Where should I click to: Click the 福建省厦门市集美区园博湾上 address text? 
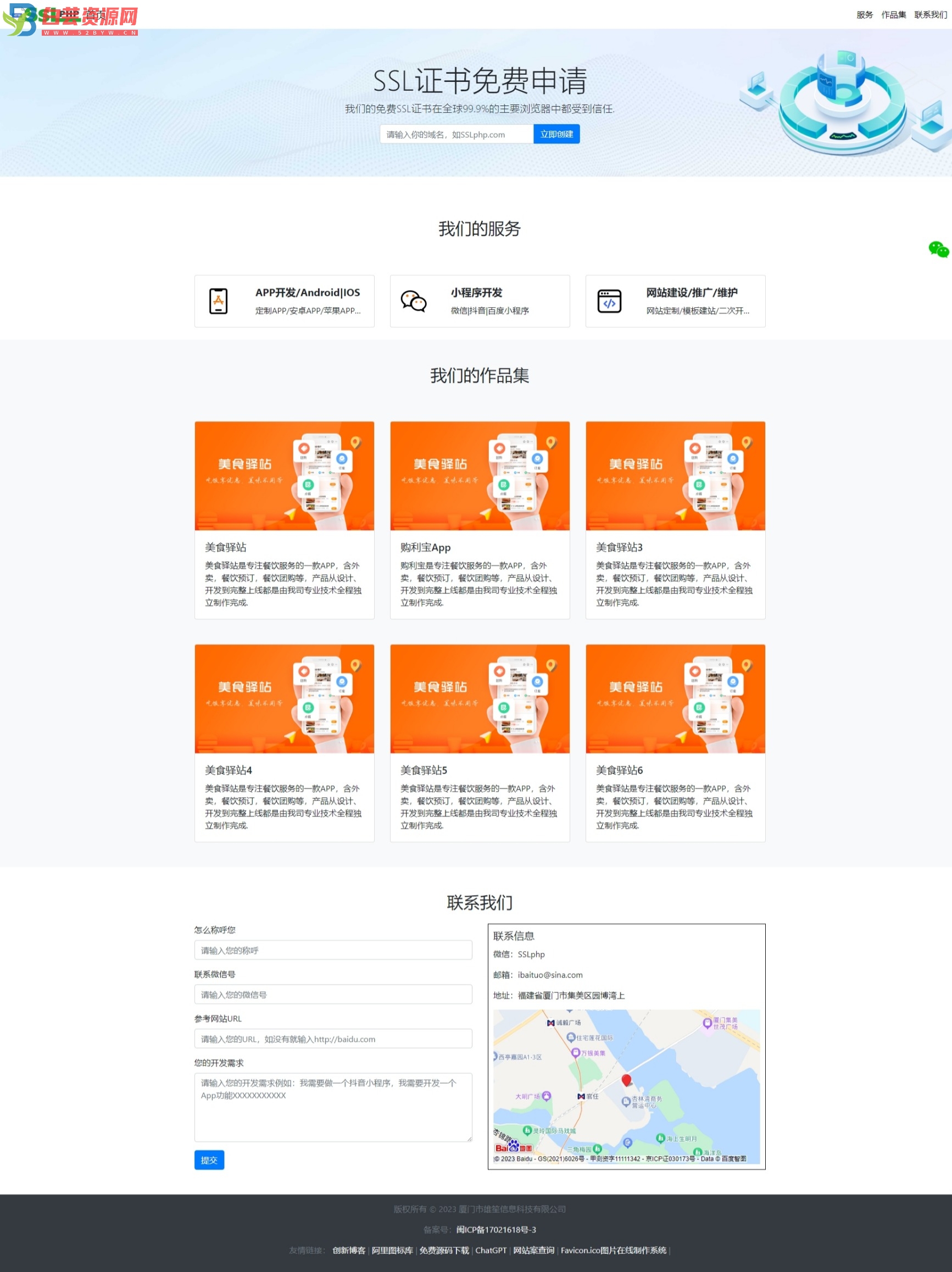point(571,996)
